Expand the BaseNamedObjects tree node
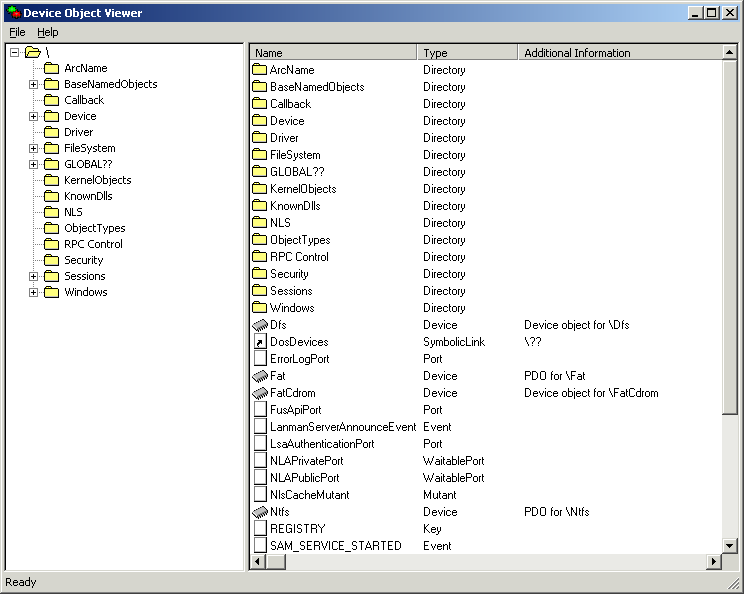Screen dimensions: 744x594 pyautogui.click(x=33, y=84)
